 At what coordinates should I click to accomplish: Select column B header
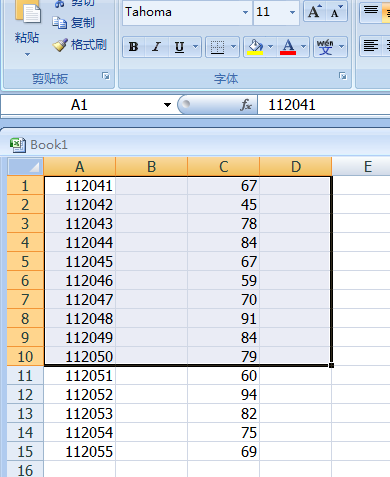coord(152,167)
